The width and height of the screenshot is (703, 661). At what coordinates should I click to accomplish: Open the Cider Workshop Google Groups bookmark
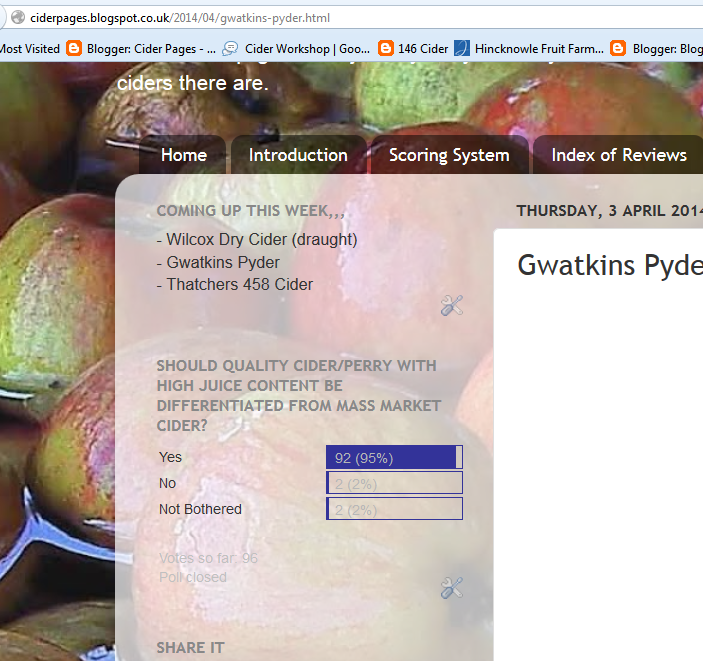[x=296, y=48]
